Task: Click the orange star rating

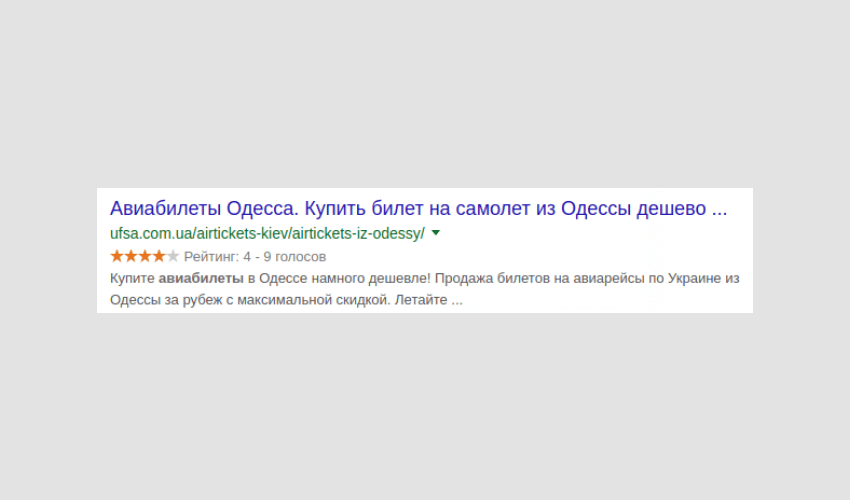Action: coord(144,256)
